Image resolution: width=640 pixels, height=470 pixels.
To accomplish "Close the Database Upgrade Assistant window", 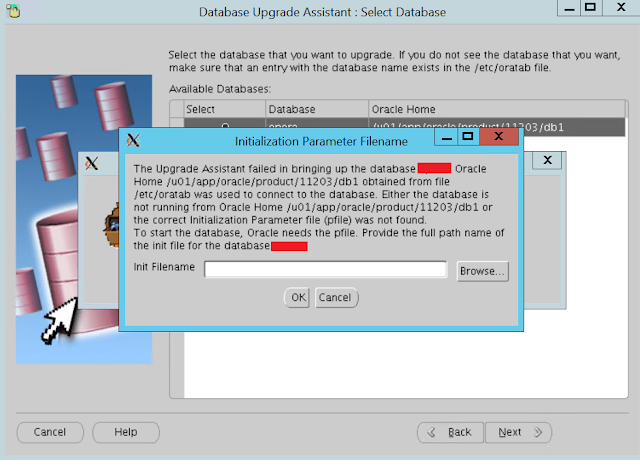I will [x=621, y=8].
